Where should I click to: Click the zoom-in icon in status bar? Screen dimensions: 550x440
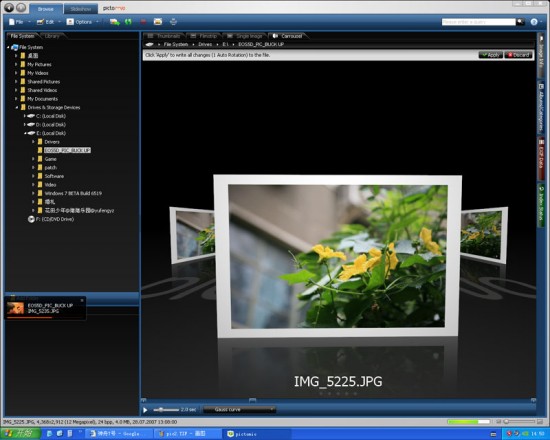click(540, 421)
